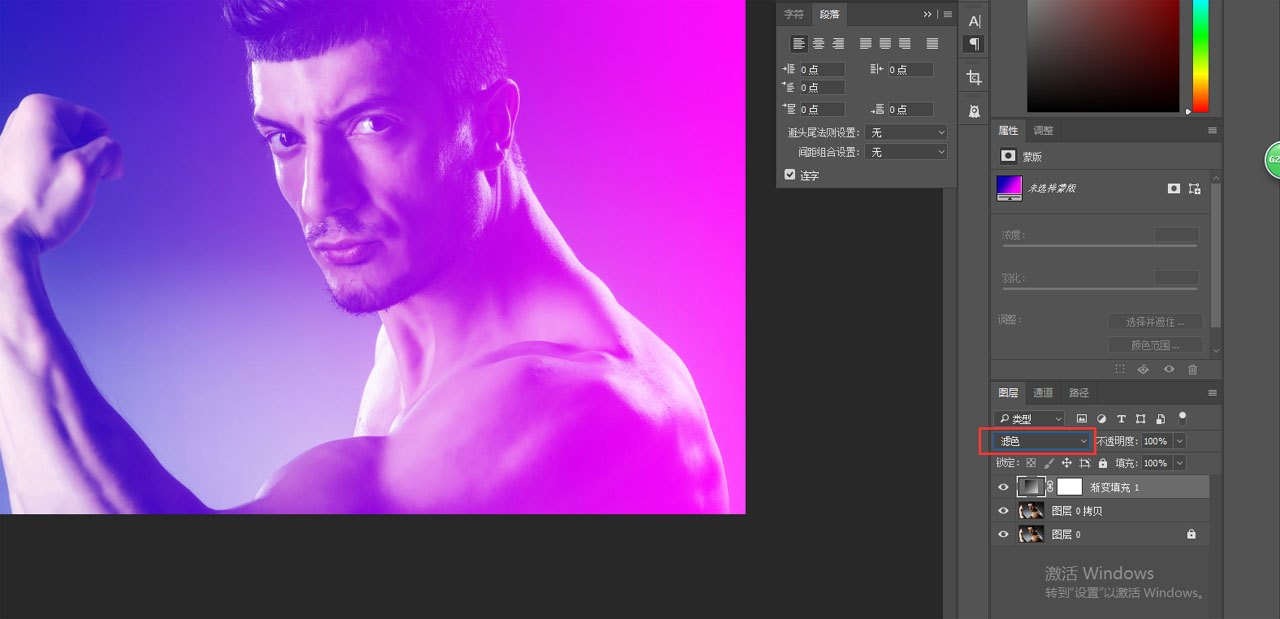Open Layers panel menu icon
The image size is (1280, 619).
tap(1212, 393)
